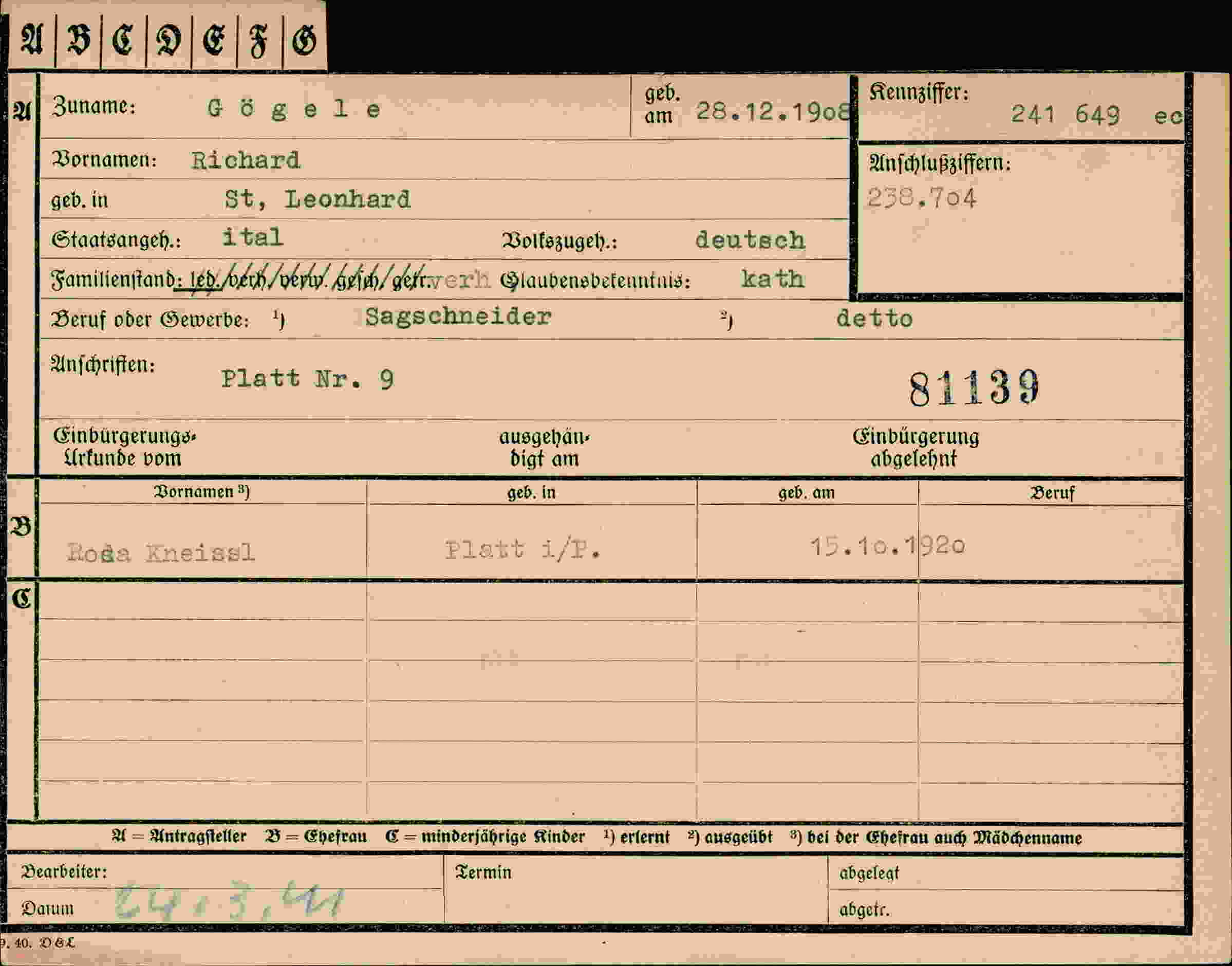Click the stamped number '81139'
The image size is (1232, 966).
[974, 388]
